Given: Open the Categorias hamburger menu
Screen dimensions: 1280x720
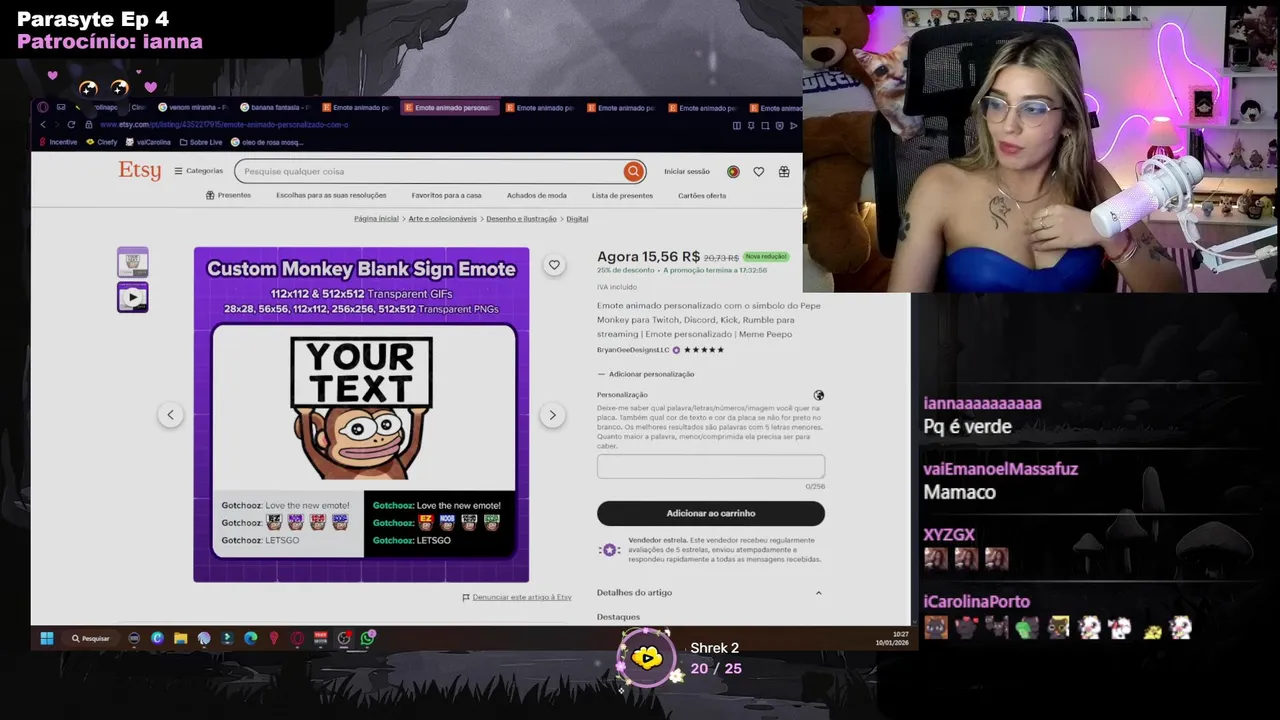Looking at the screenshot, I should pyautogui.click(x=198, y=171).
